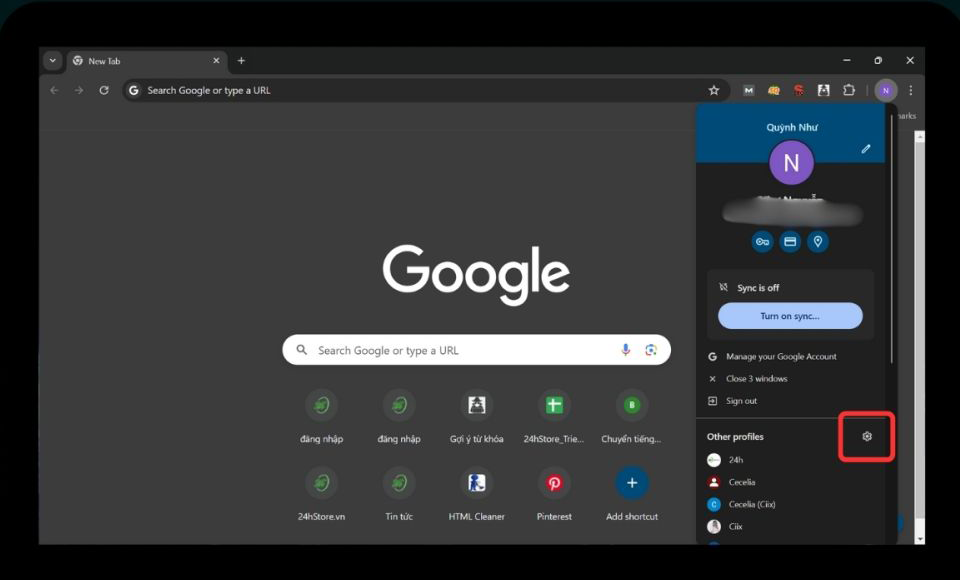This screenshot has height=580, width=960.
Task: Open Google Lens image search icon
Action: [651, 350]
